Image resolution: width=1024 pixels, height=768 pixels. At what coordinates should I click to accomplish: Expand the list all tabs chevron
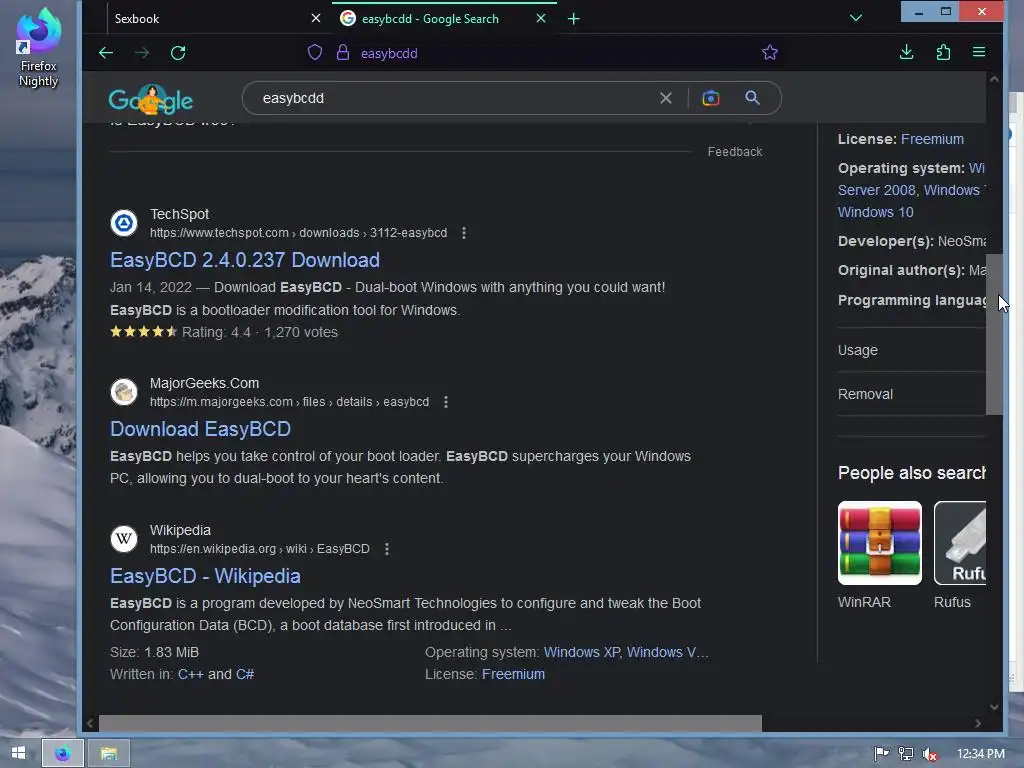[856, 18]
